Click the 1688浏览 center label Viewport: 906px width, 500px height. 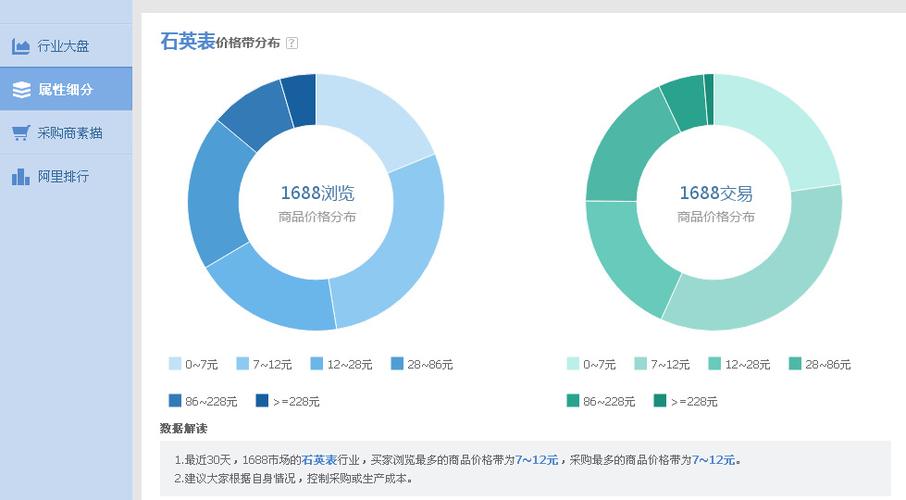(317, 192)
